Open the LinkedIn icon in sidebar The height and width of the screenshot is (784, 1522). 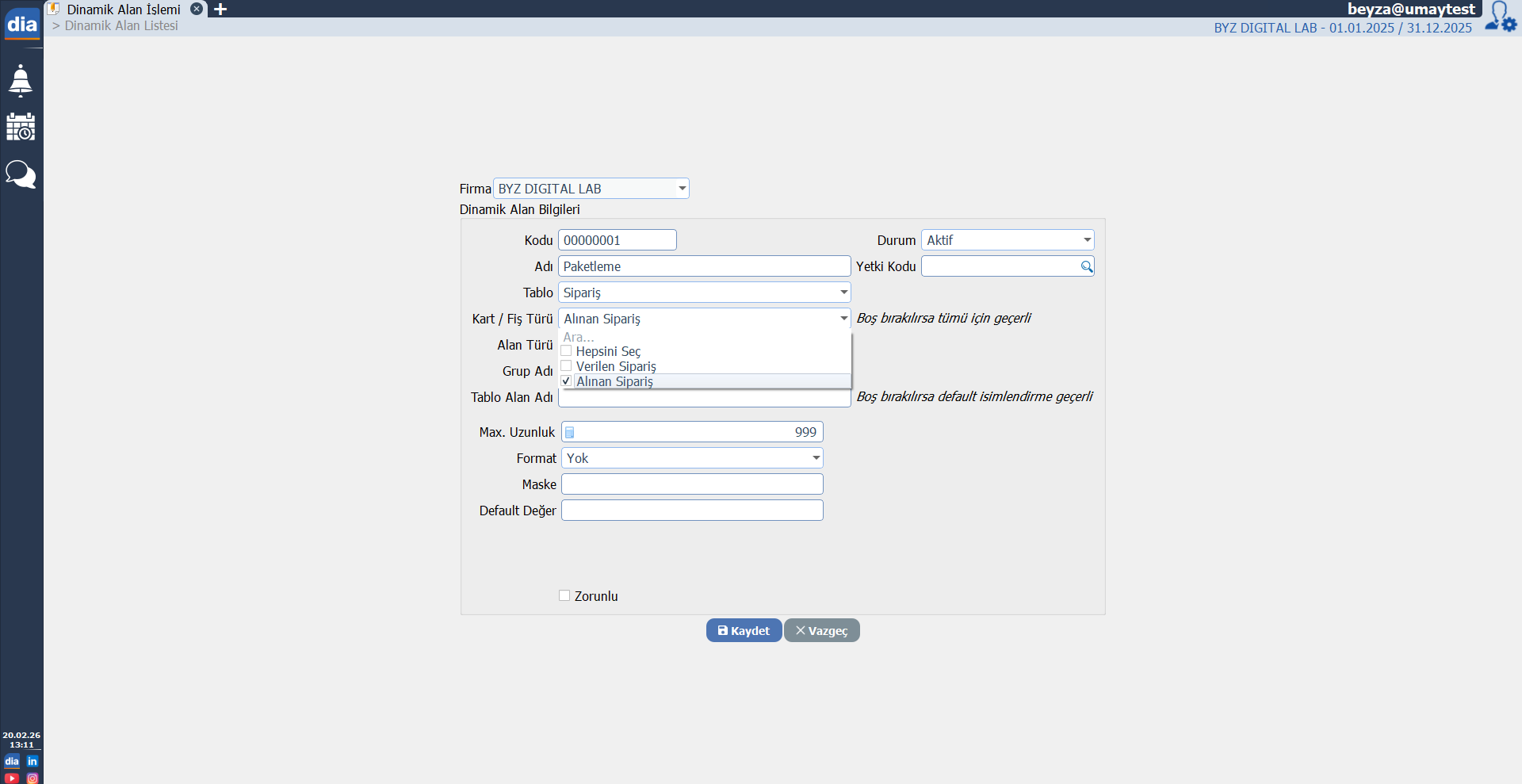coord(33,761)
